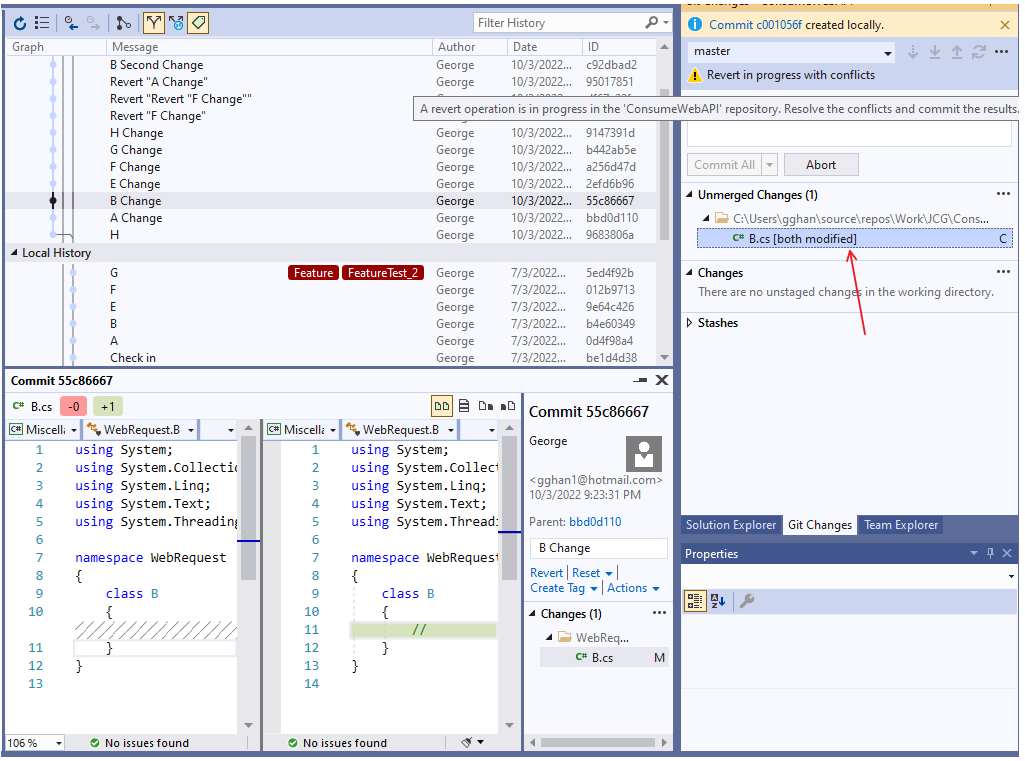1025x761 pixels.
Task: Click the branch graph icon in the history toolbar
Action: click(123, 22)
